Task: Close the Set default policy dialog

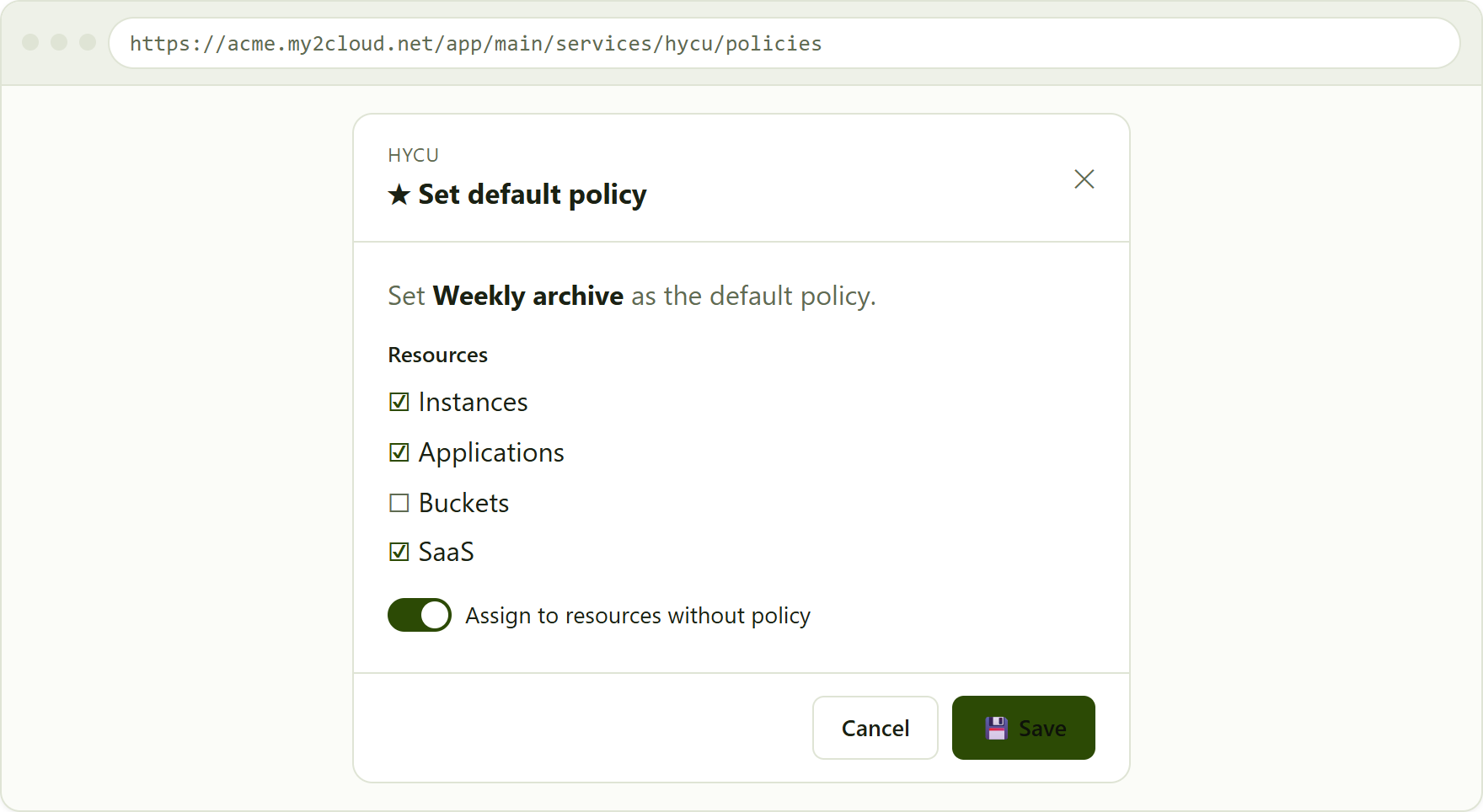Action: coord(1084,179)
